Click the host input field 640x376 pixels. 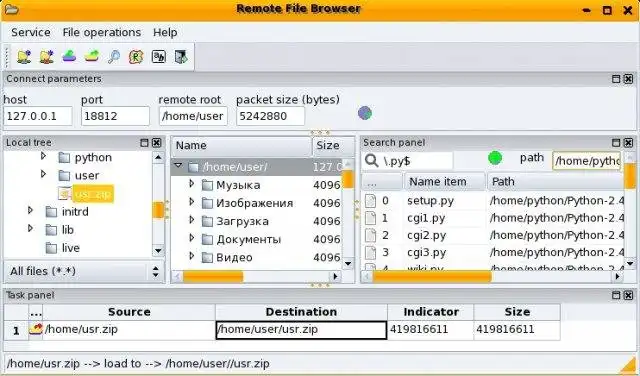tap(38, 116)
